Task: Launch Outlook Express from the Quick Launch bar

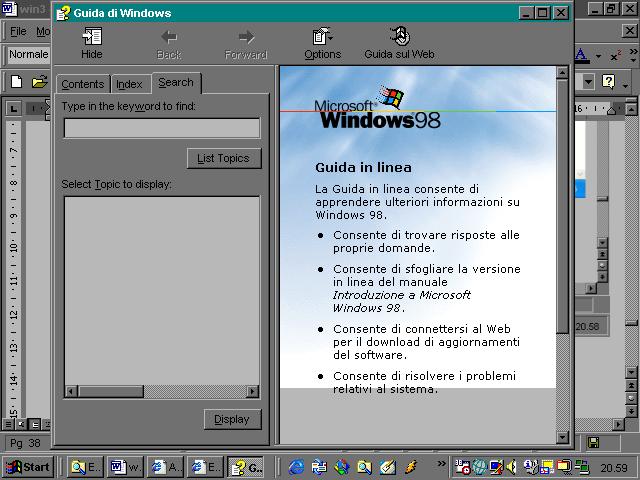Action: point(319,467)
